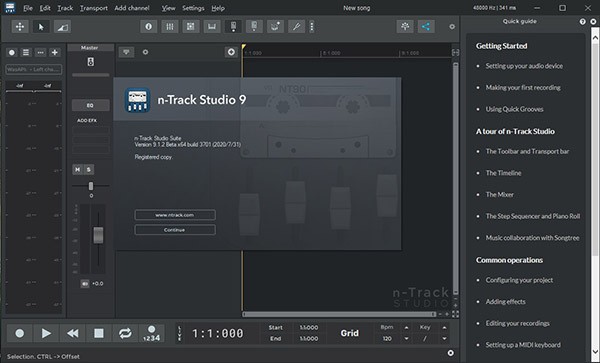Adjust the Master pan slider
This screenshot has width=600, height=363.
pos(91,186)
